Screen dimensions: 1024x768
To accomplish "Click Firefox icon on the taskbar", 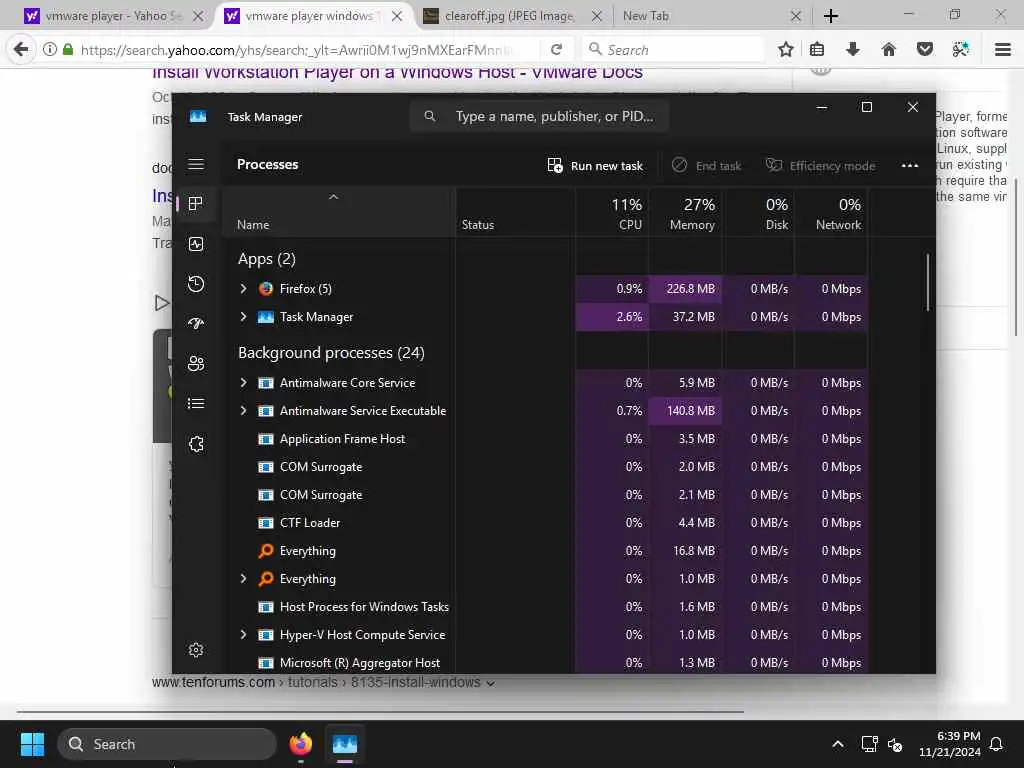I will [x=300, y=744].
